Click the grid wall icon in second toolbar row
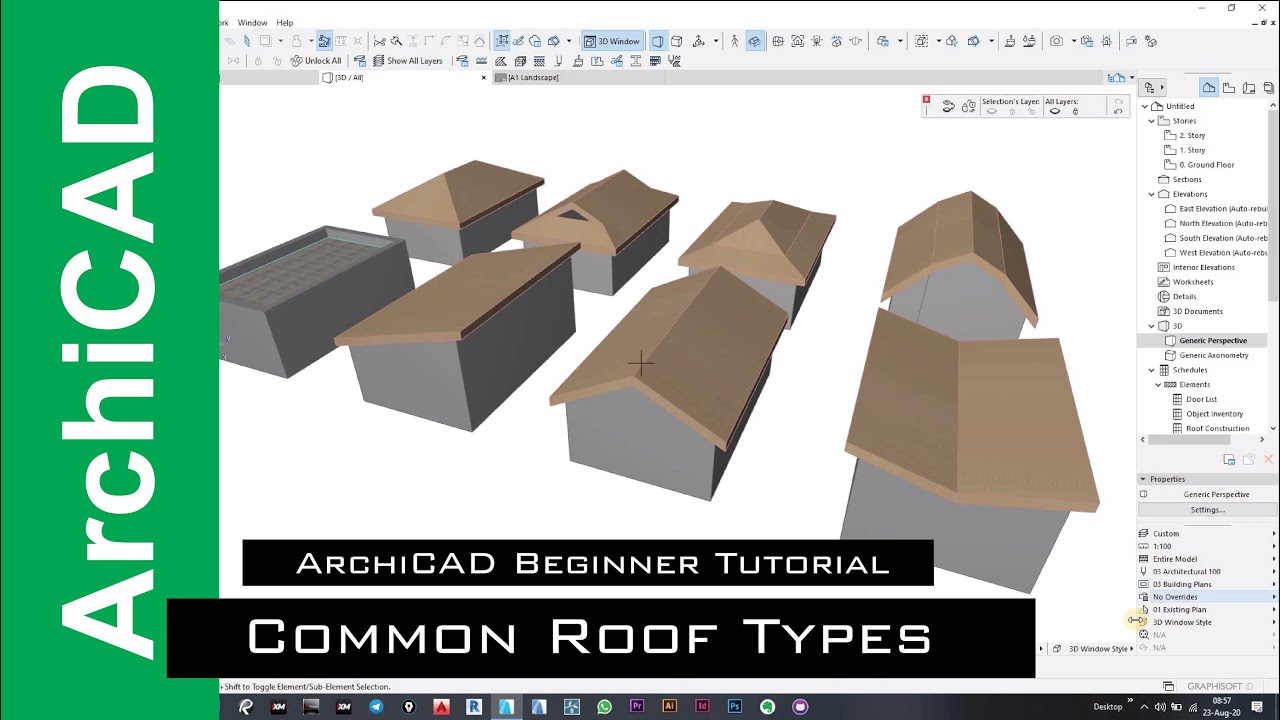The width and height of the screenshot is (1280, 720). click(x=655, y=61)
